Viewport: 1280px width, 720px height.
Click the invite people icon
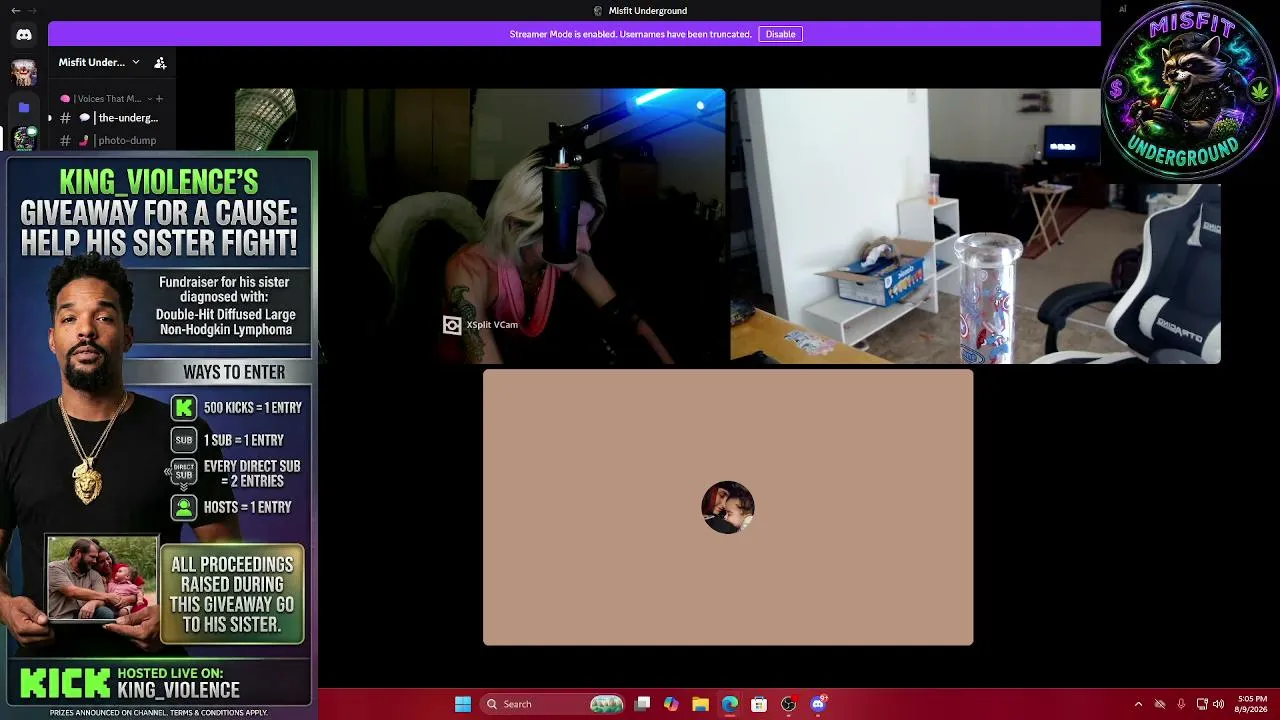[x=160, y=62]
